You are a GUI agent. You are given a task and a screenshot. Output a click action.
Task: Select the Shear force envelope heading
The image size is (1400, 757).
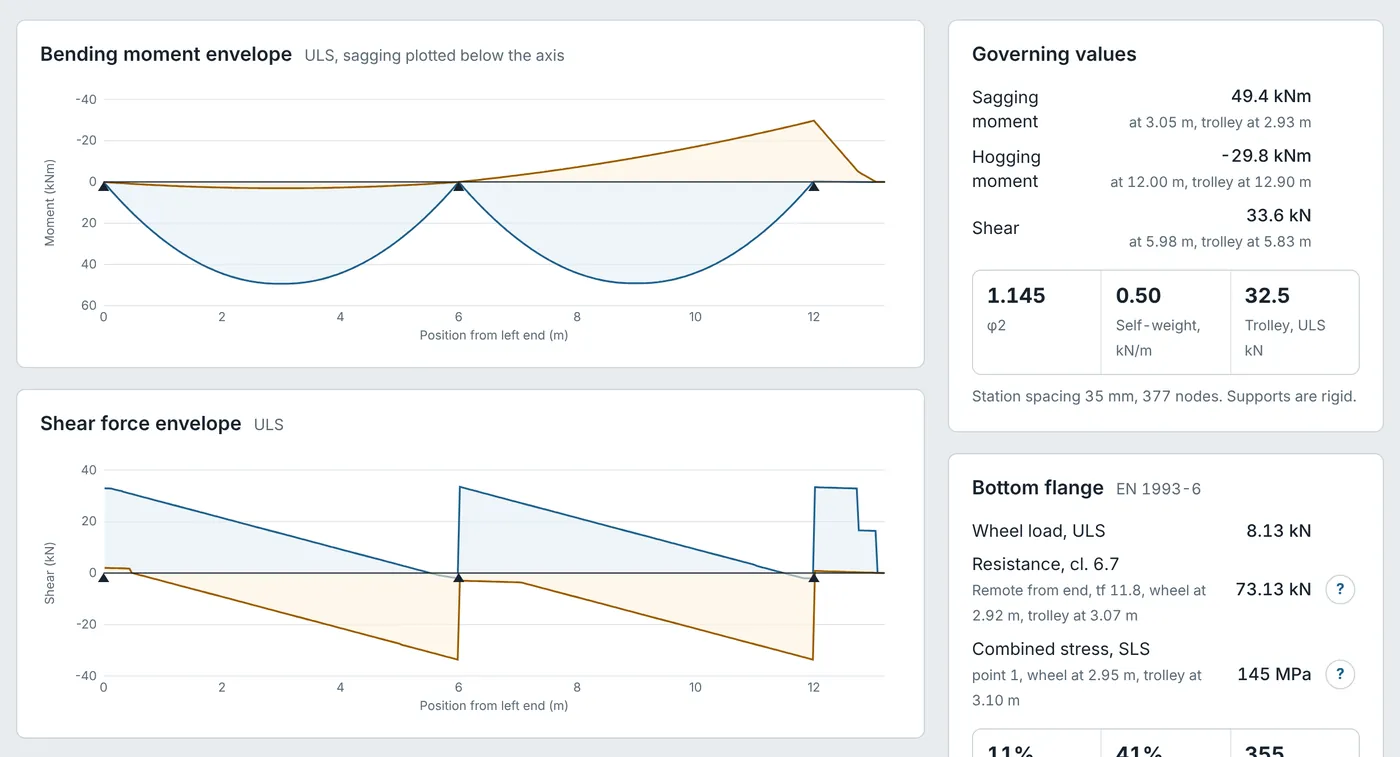pos(141,423)
